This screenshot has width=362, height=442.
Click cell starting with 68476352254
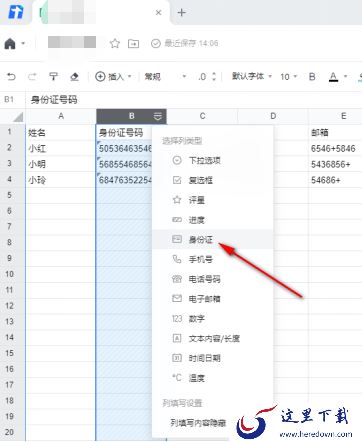click(x=124, y=180)
